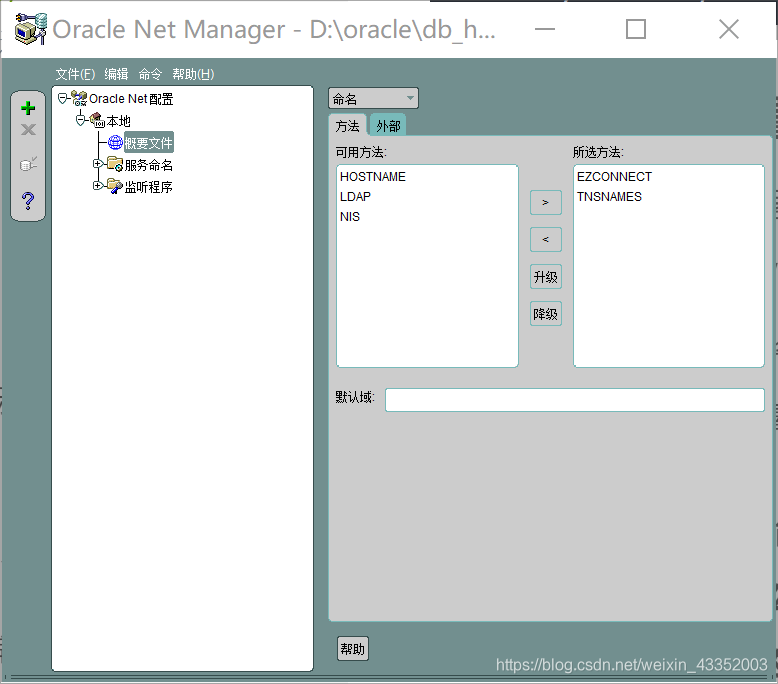
Task: Click the 升级 promote button
Action: (545, 277)
